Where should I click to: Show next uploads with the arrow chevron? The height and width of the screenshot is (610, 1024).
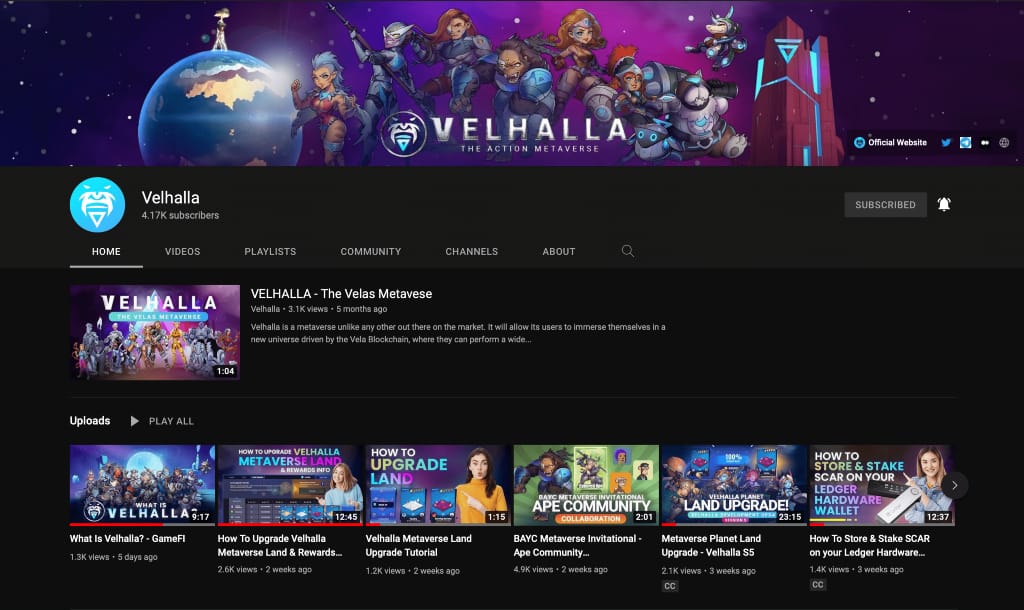tap(954, 485)
